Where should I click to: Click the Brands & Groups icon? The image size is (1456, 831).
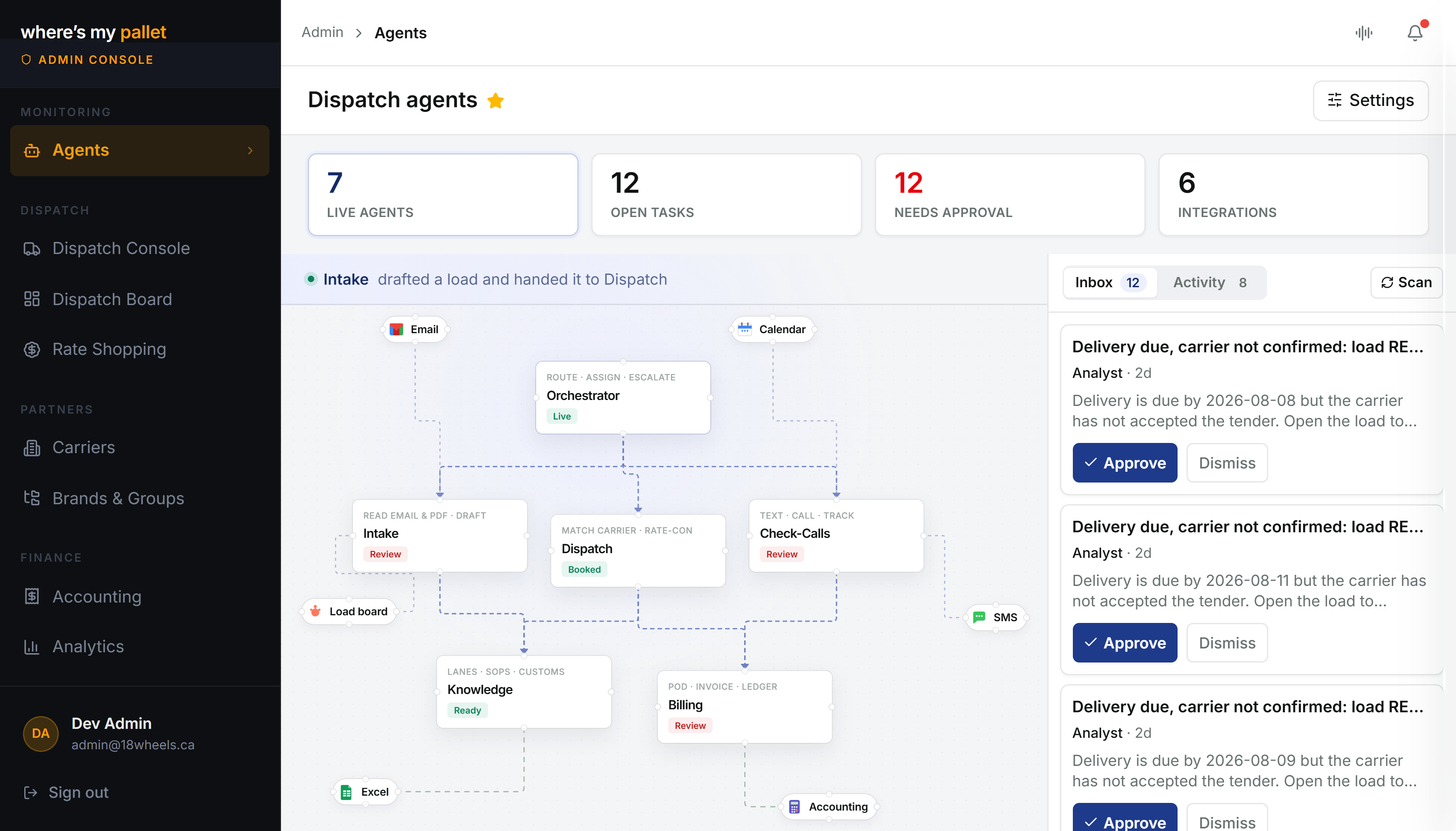tap(32, 498)
